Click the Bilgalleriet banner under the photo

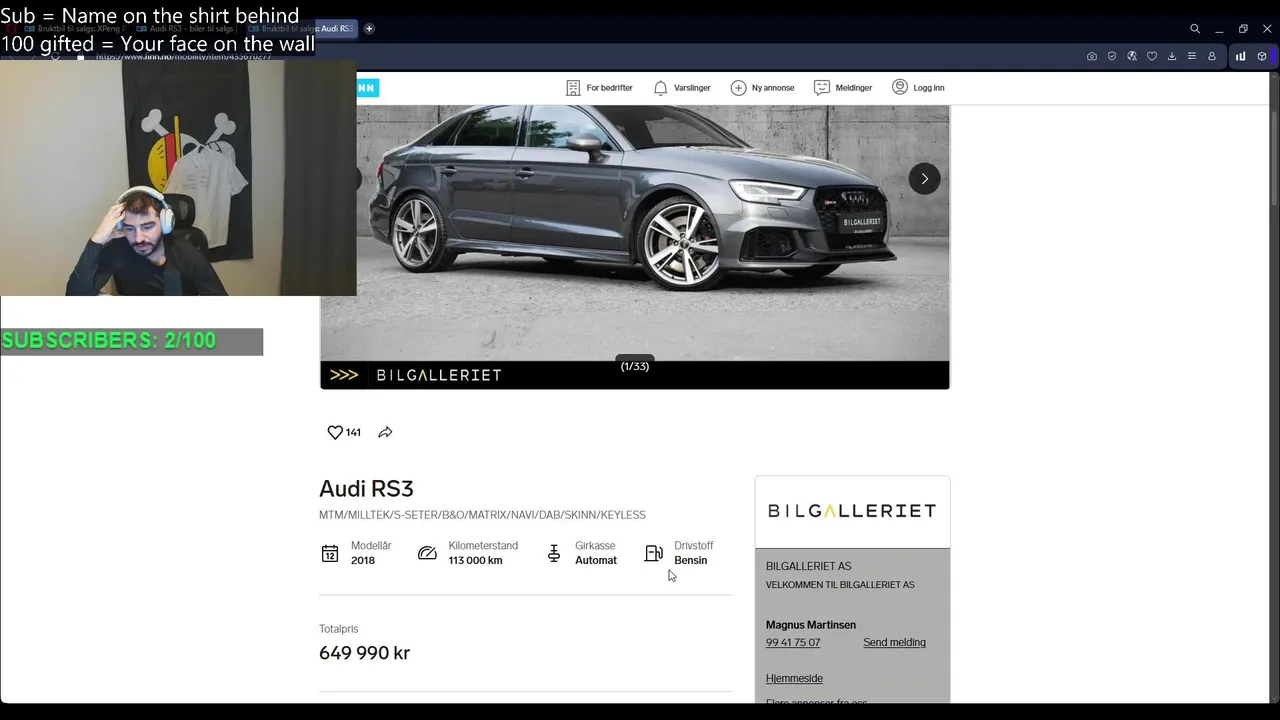click(x=635, y=375)
